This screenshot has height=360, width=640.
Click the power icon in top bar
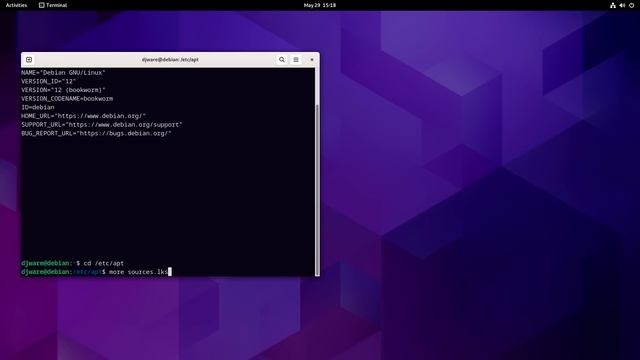click(x=631, y=5)
